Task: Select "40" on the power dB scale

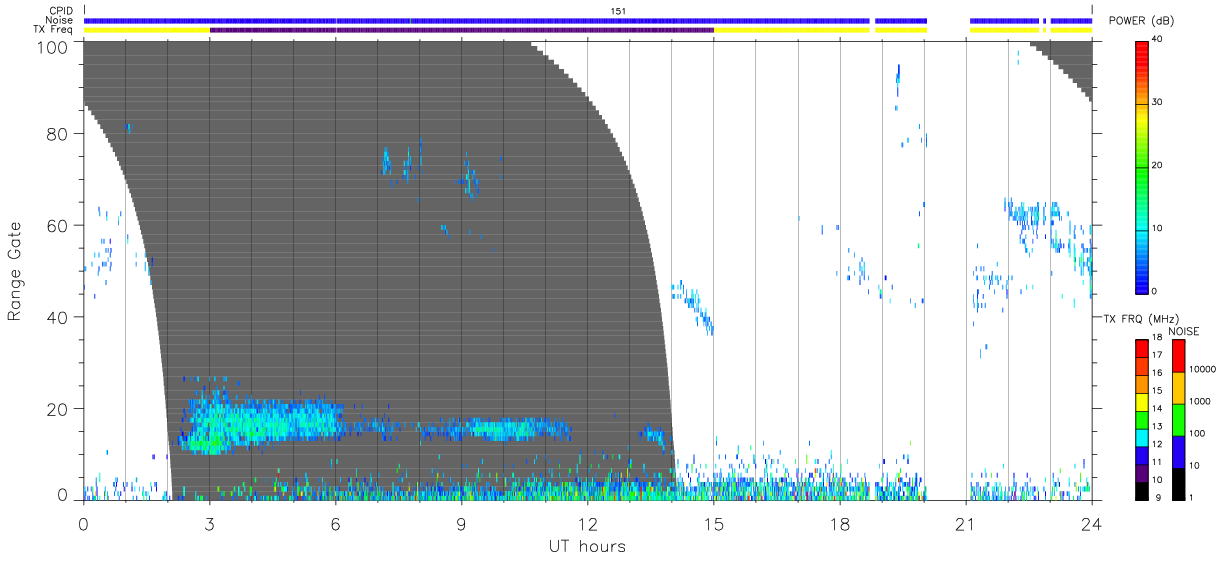Action: [x=1159, y=40]
